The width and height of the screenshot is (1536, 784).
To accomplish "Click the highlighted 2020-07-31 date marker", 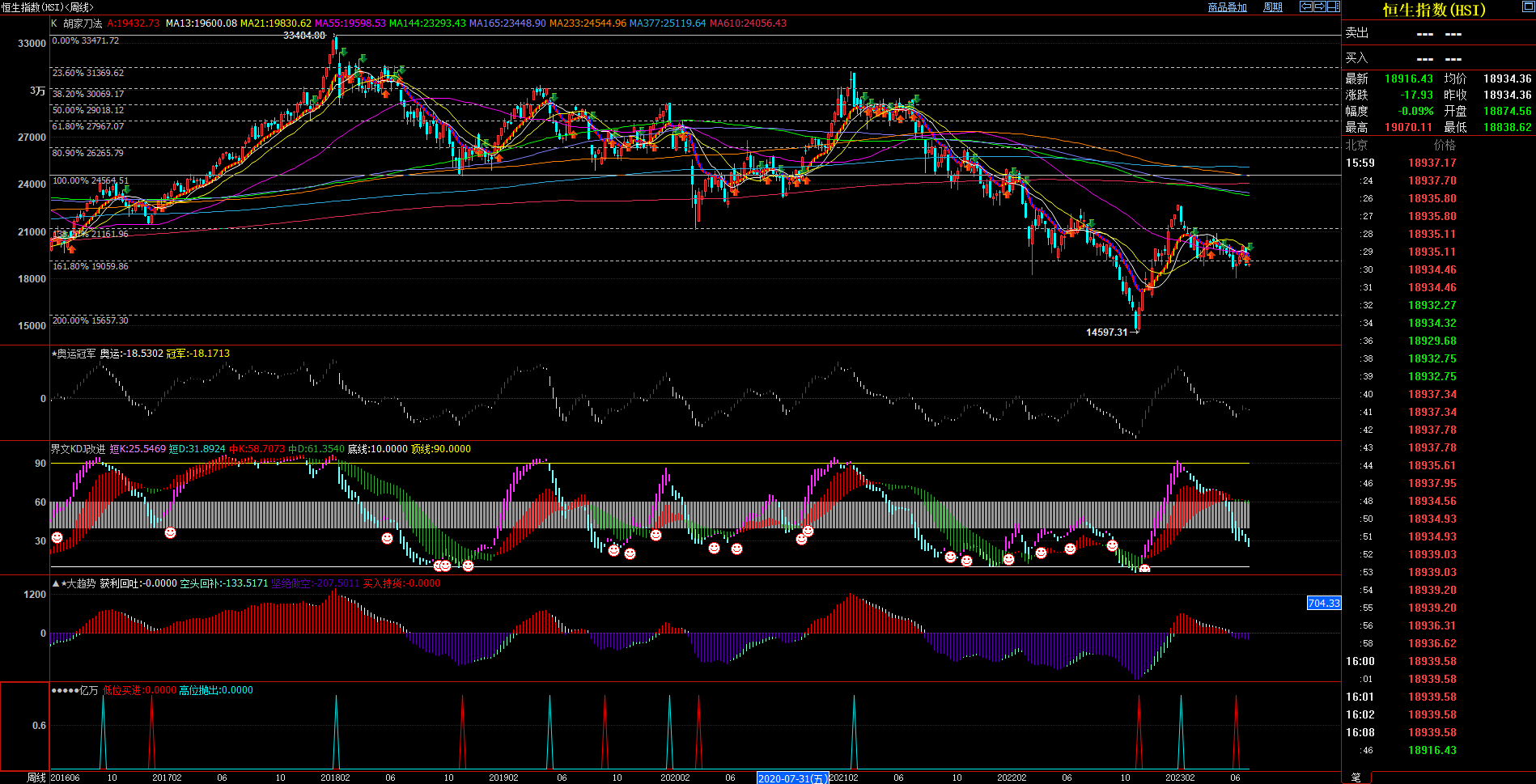I will tap(792, 778).
